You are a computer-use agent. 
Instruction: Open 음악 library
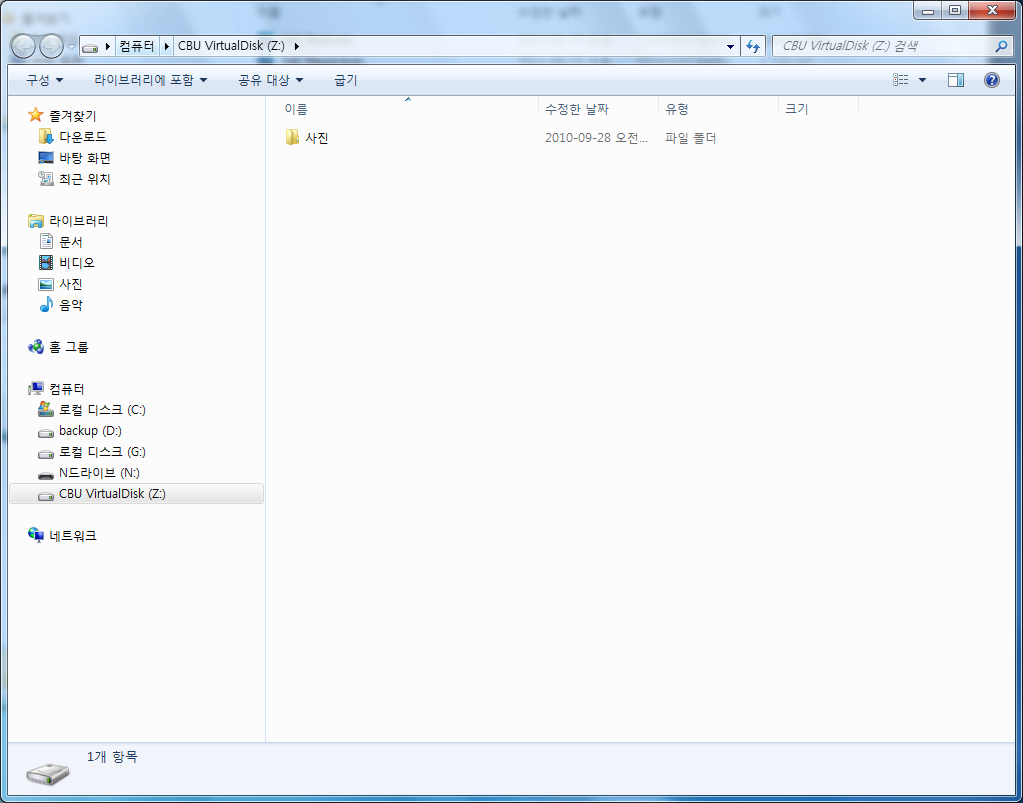click(71, 305)
